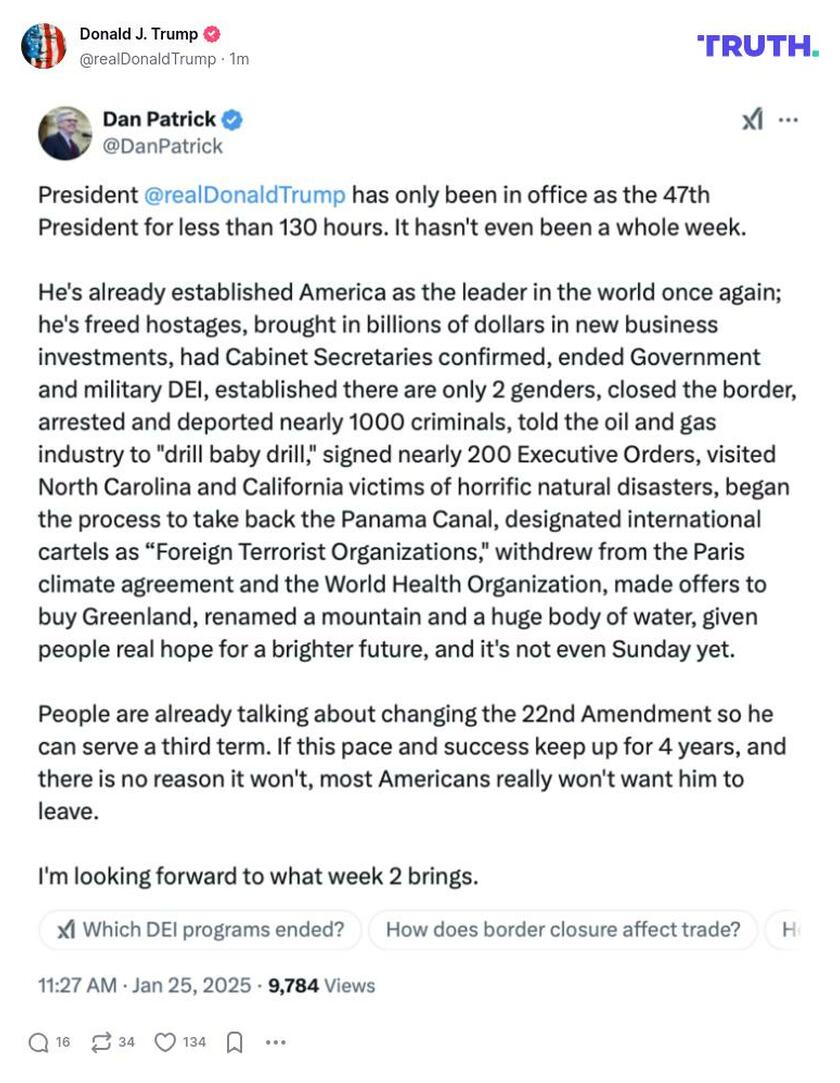Viewport: 840px width, 1083px height.
Task: Bookmark this post
Action: (234, 1042)
